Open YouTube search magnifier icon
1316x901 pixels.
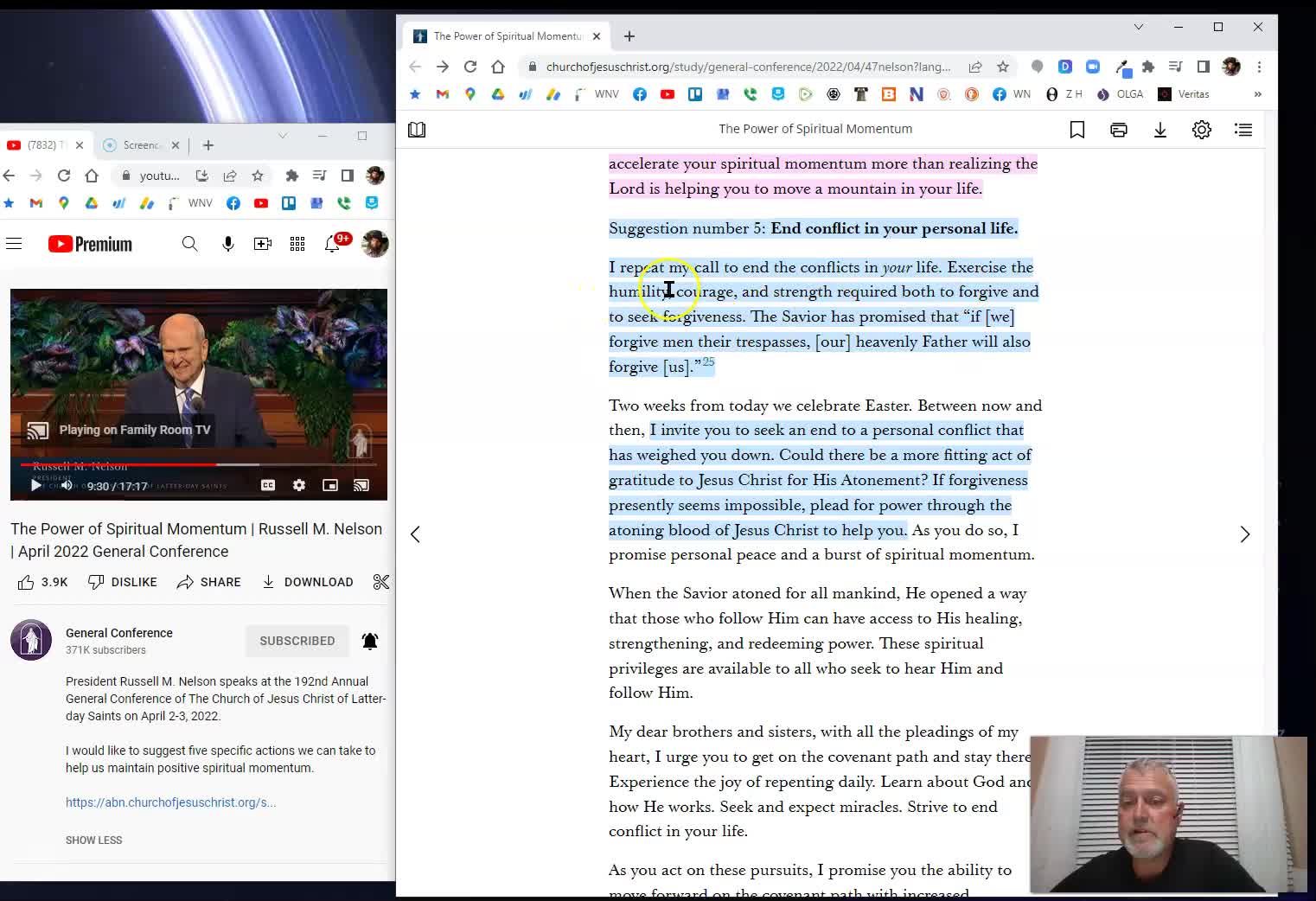pos(190,245)
